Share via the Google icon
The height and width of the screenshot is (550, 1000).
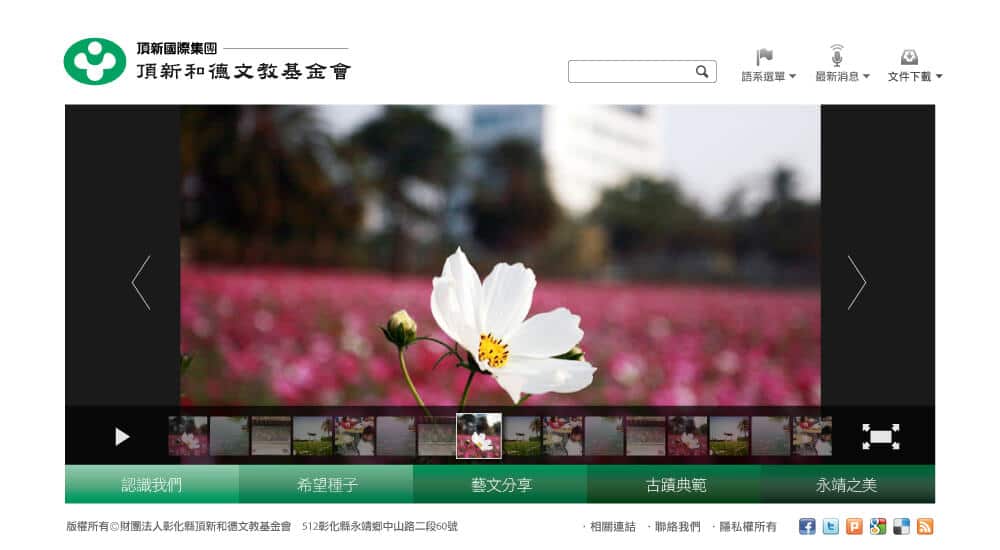tap(878, 527)
